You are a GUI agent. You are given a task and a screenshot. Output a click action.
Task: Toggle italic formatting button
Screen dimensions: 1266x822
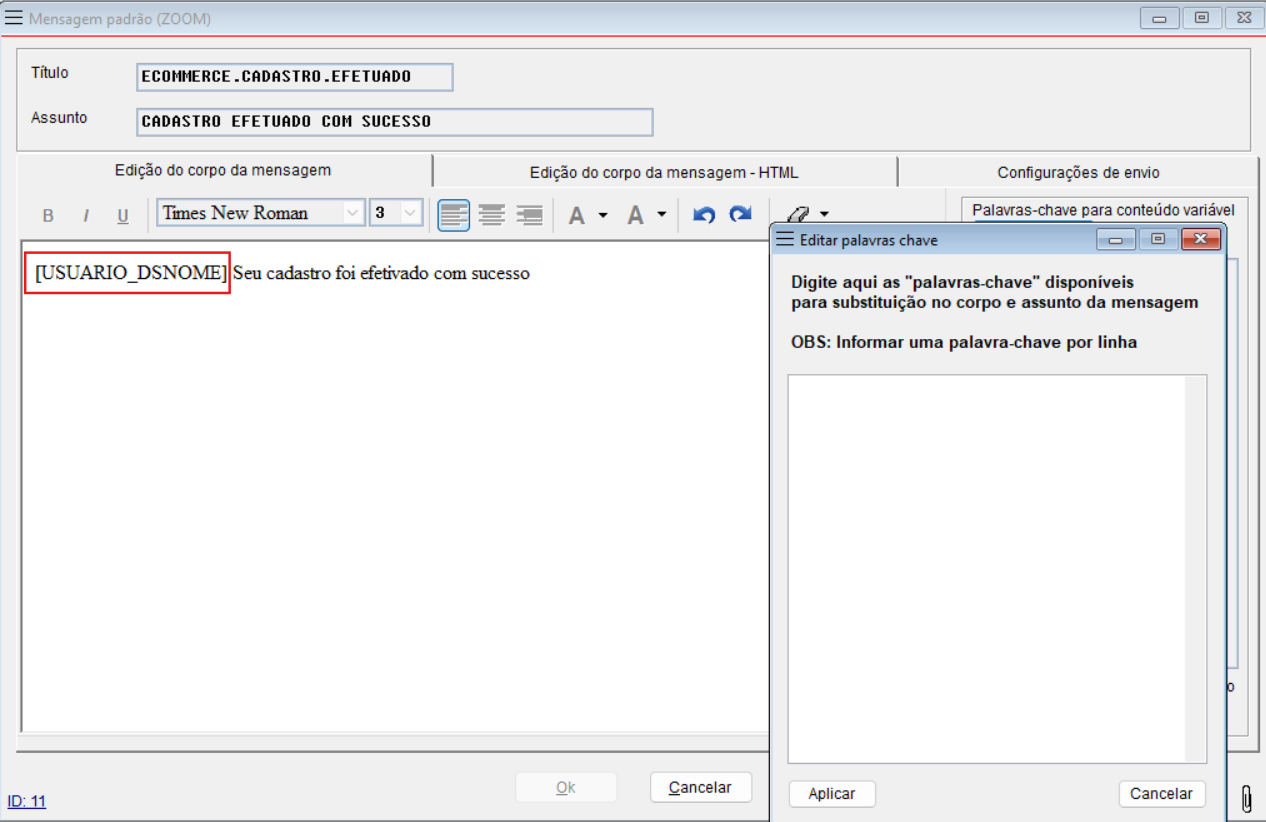[86, 215]
